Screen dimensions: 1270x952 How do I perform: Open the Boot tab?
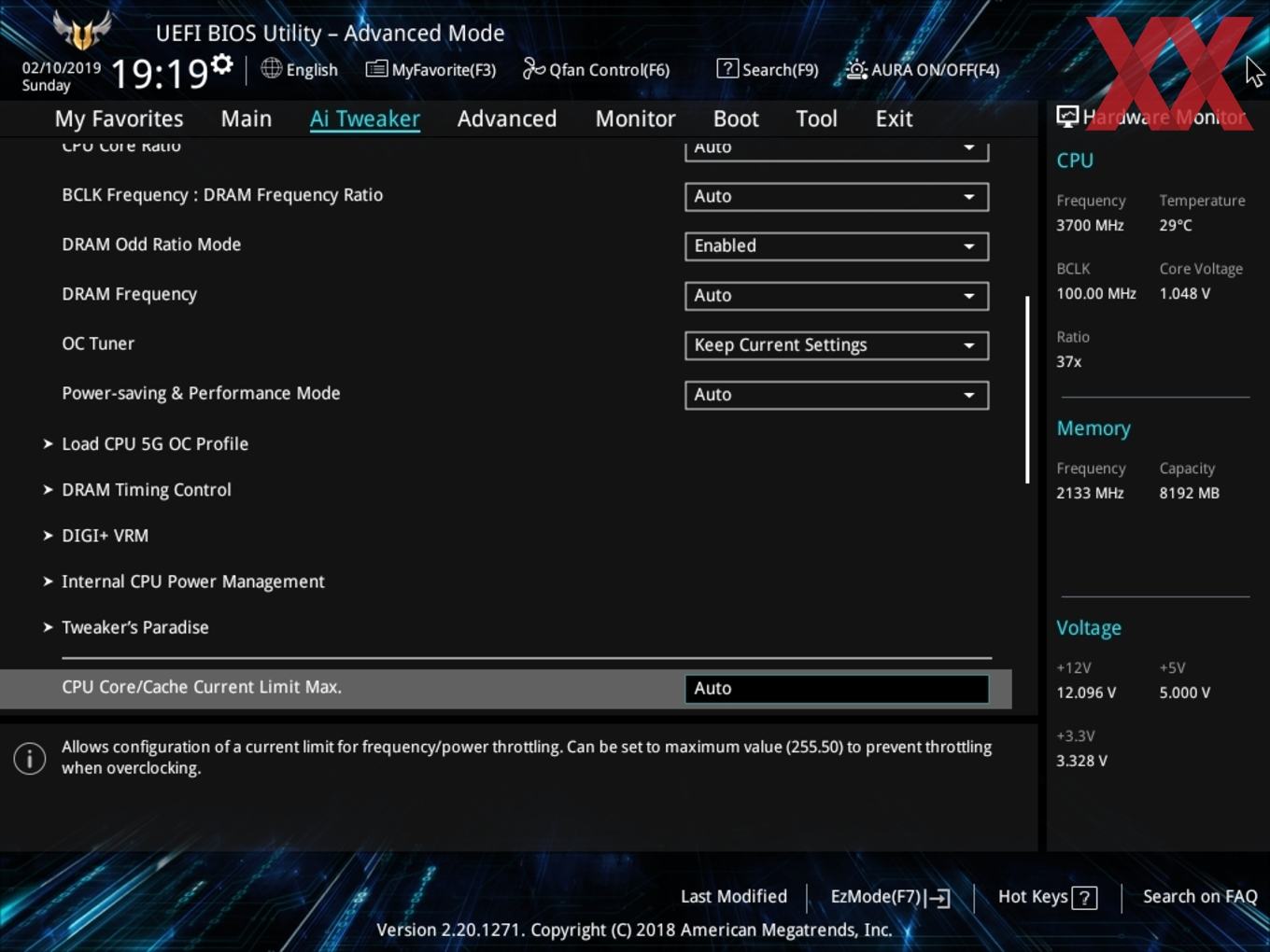(x=736, y=119)
